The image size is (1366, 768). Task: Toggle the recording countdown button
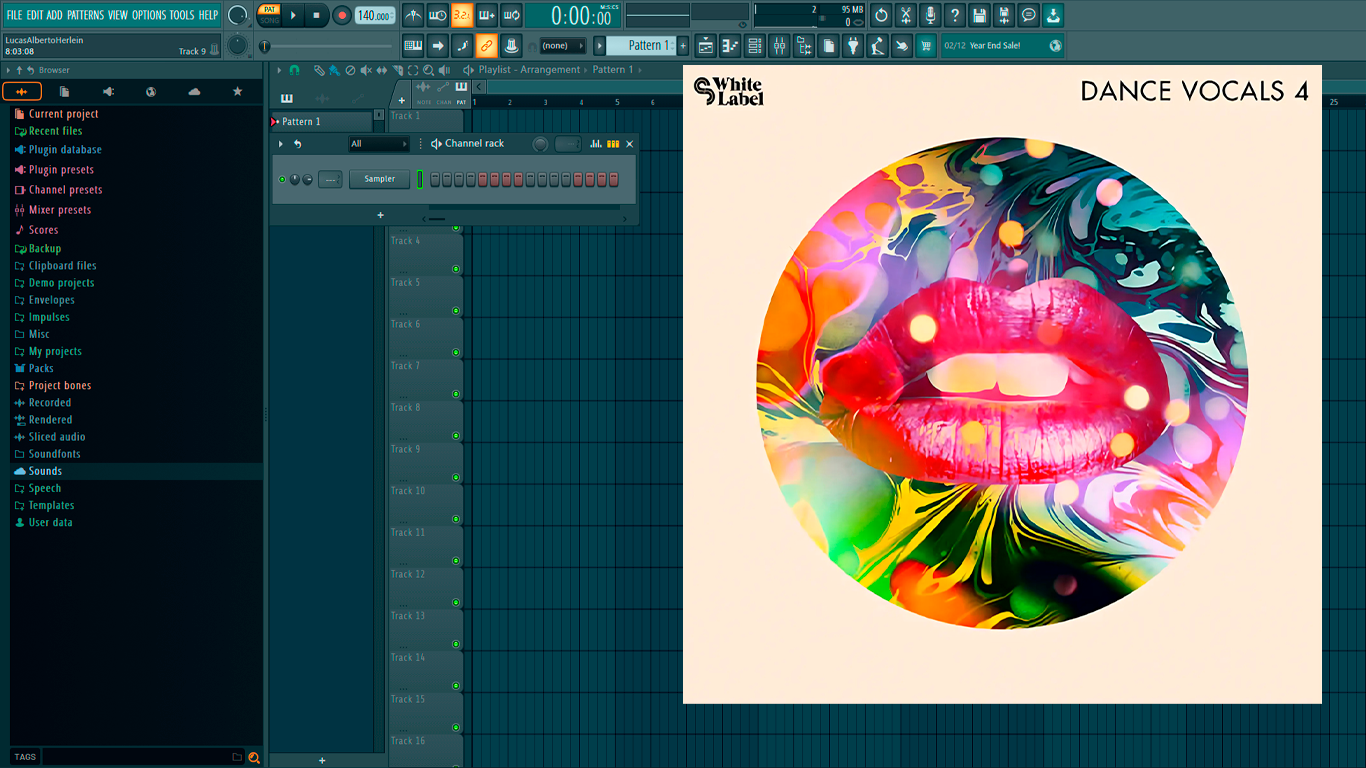point(462,15)
